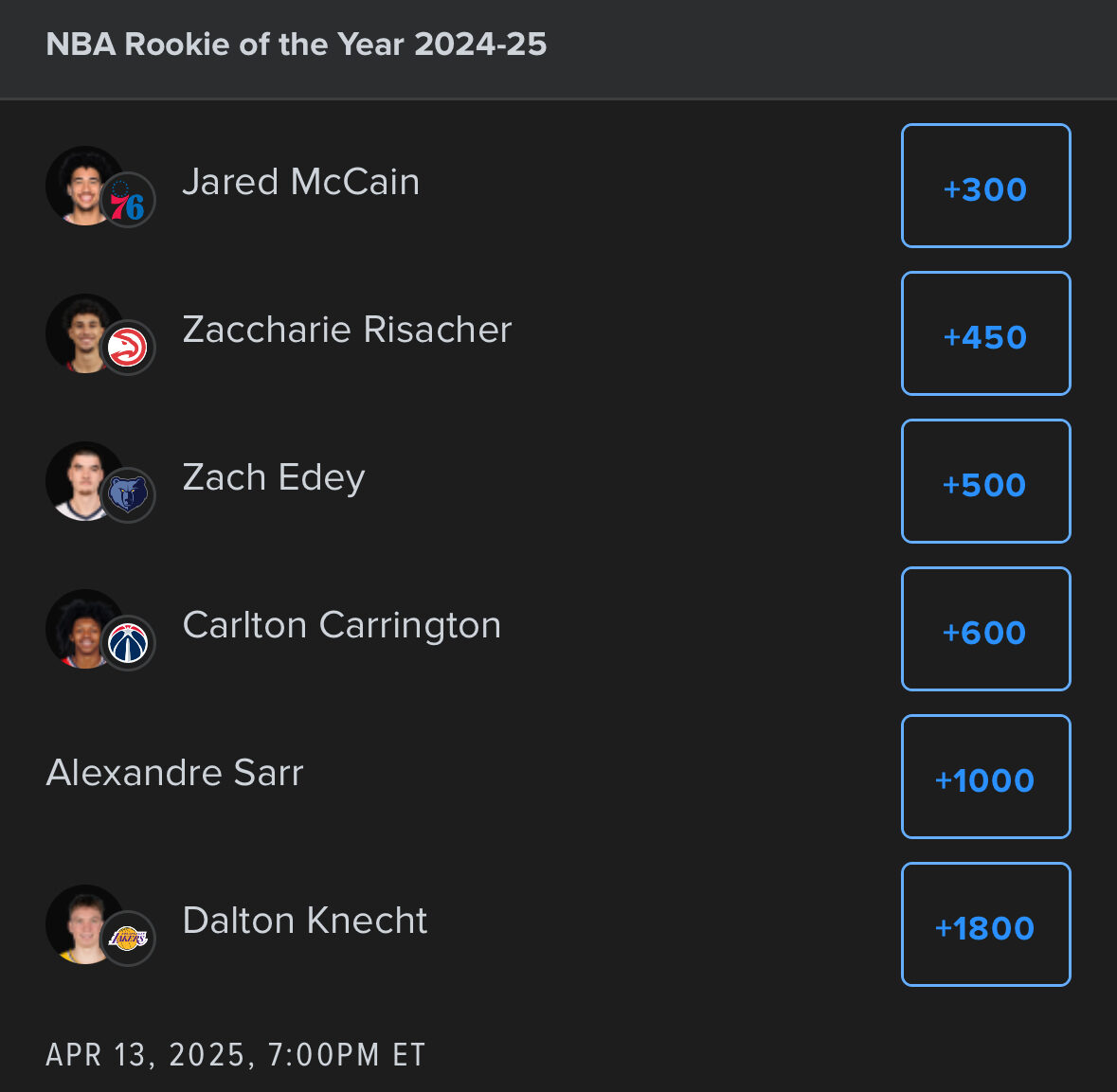Image resolution: width=1117 pixels, height=1092 pixels.
Task: Click Dalton Knecht's player headshot
Action: 81,922
